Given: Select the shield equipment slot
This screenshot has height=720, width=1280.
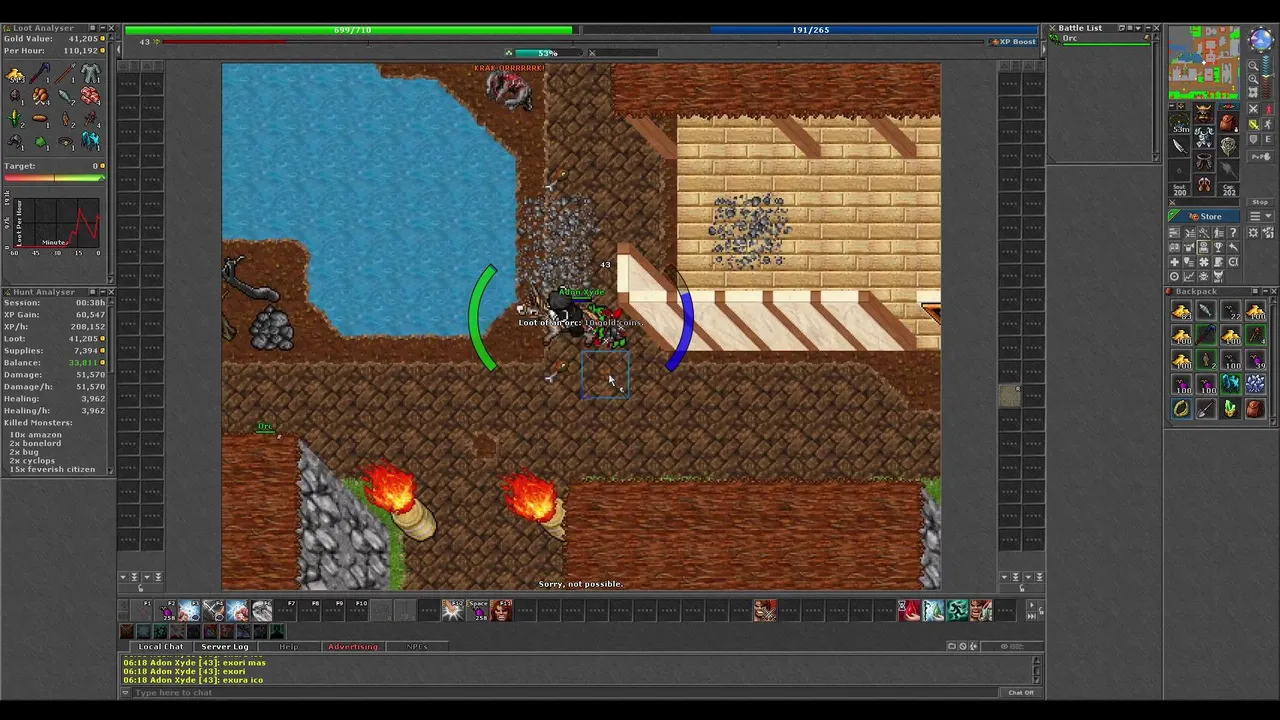Looking at the screenshot, I should point(1228,147).
